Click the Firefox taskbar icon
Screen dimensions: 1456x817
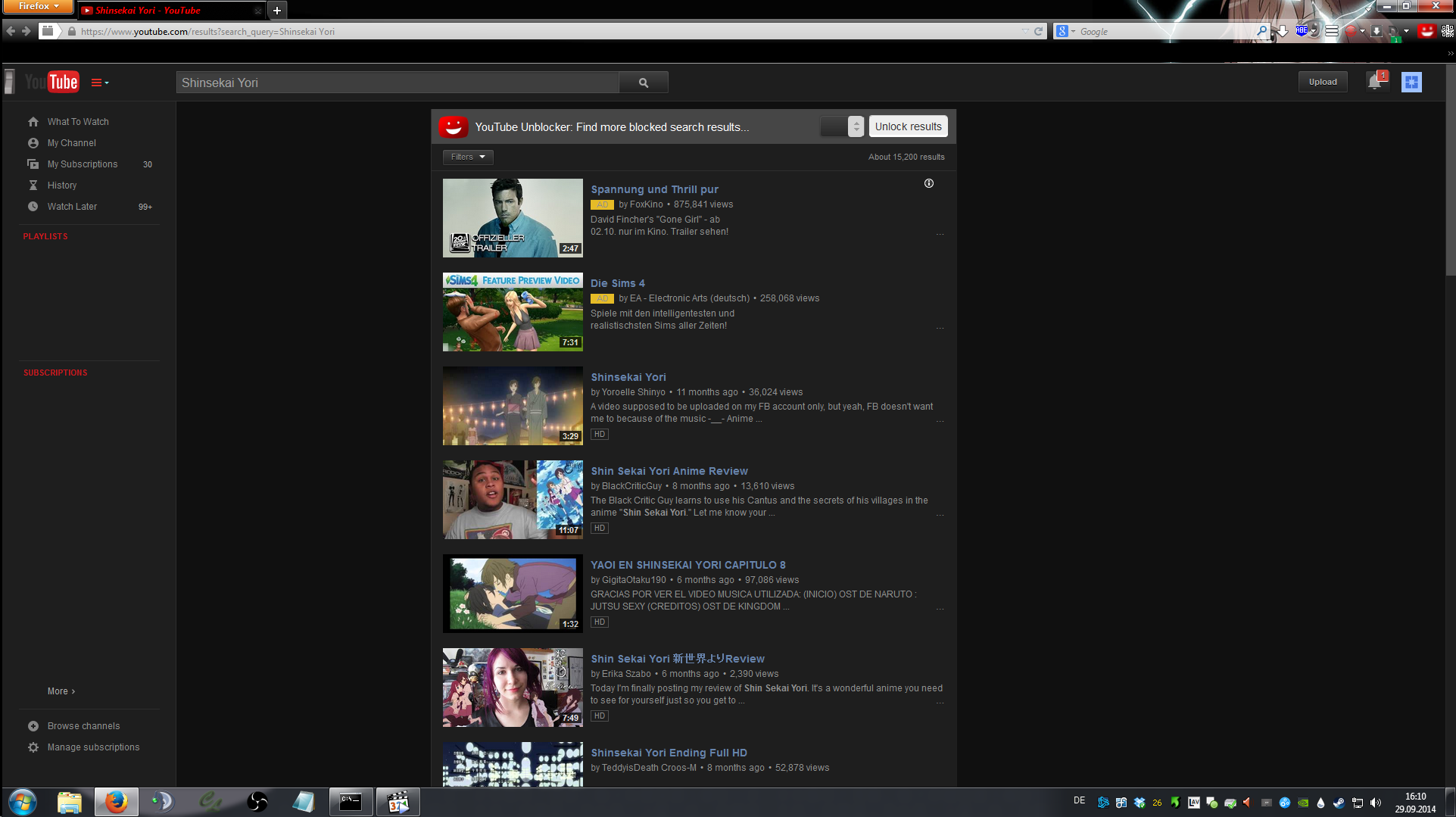click(x=116, y=802)
